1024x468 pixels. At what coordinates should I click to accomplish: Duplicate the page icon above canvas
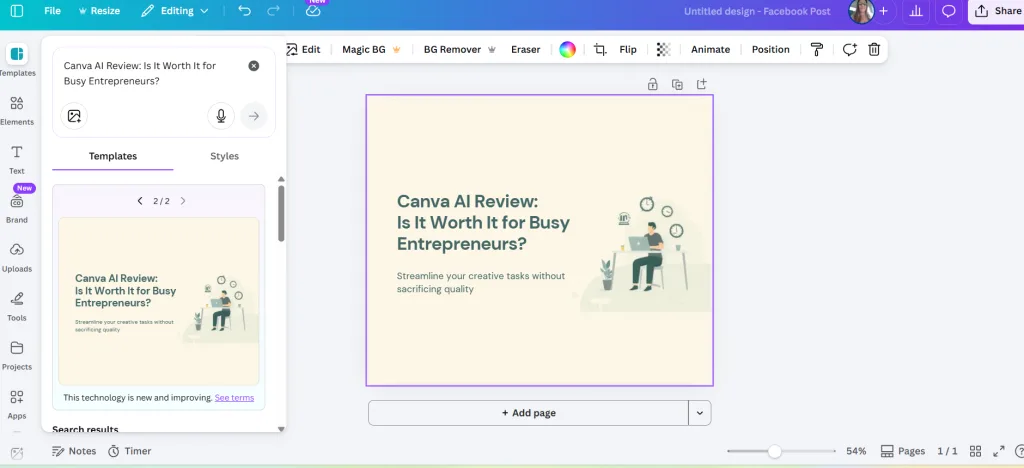pos(677,84)
